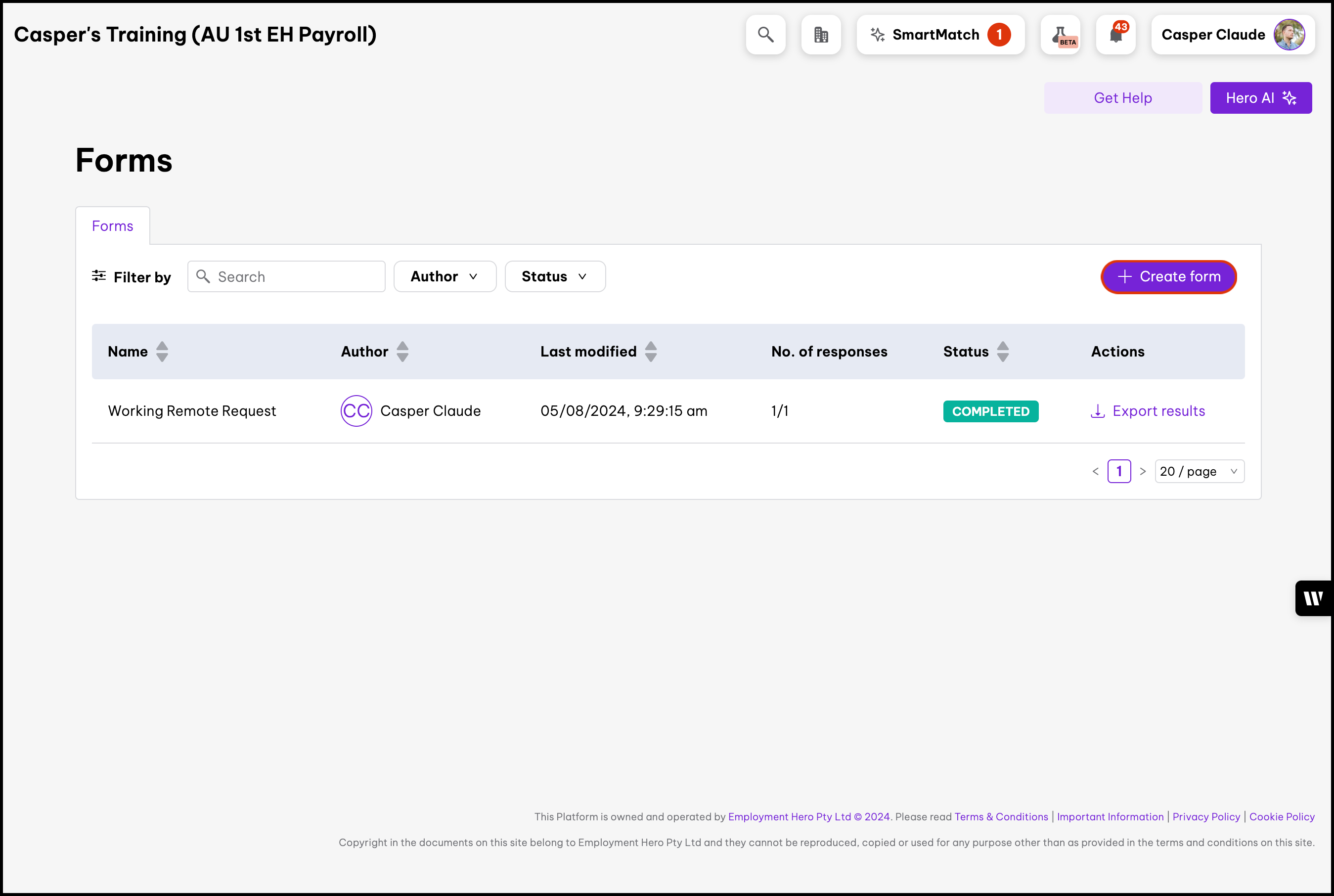Image resolution: width=1334 pixels, height=896 pixels.
Task: Sort table by Name column
Action: tap(162, 352)
